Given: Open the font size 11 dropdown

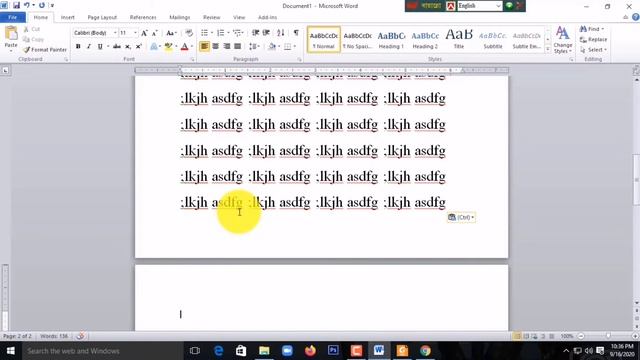Looking at the screenshot, I should point(135,33).
